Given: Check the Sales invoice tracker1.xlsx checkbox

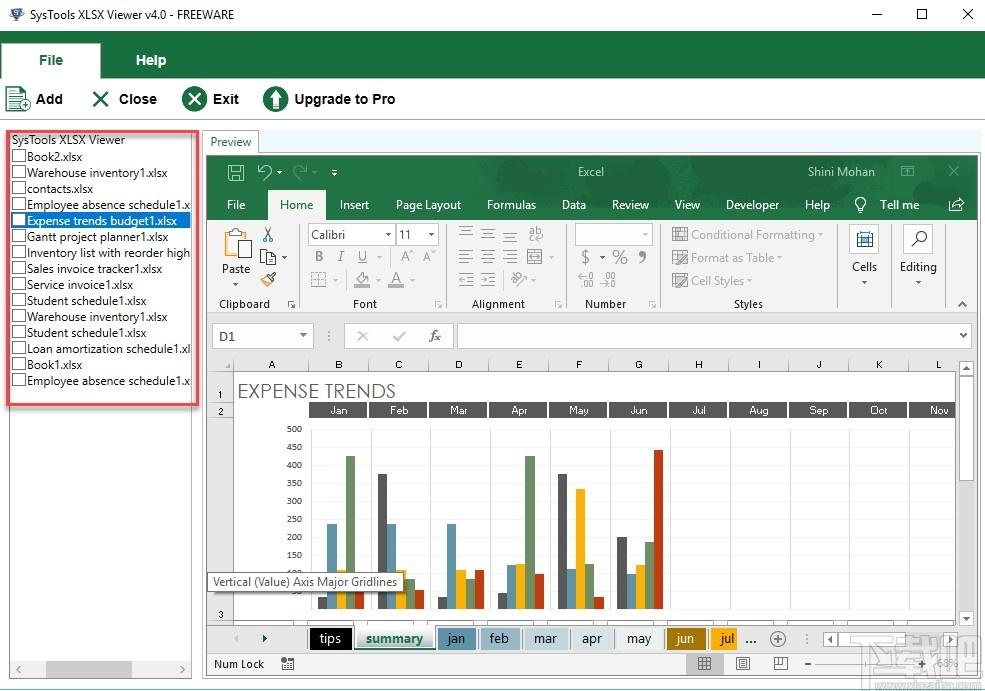Looking at the screenshot, I should click(19, 268).
